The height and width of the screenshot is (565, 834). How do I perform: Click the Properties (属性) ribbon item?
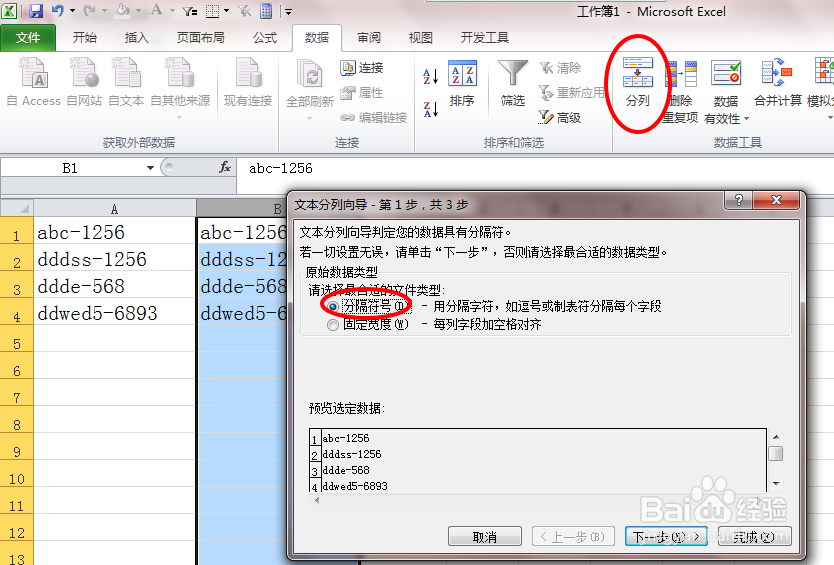point(362,93)
